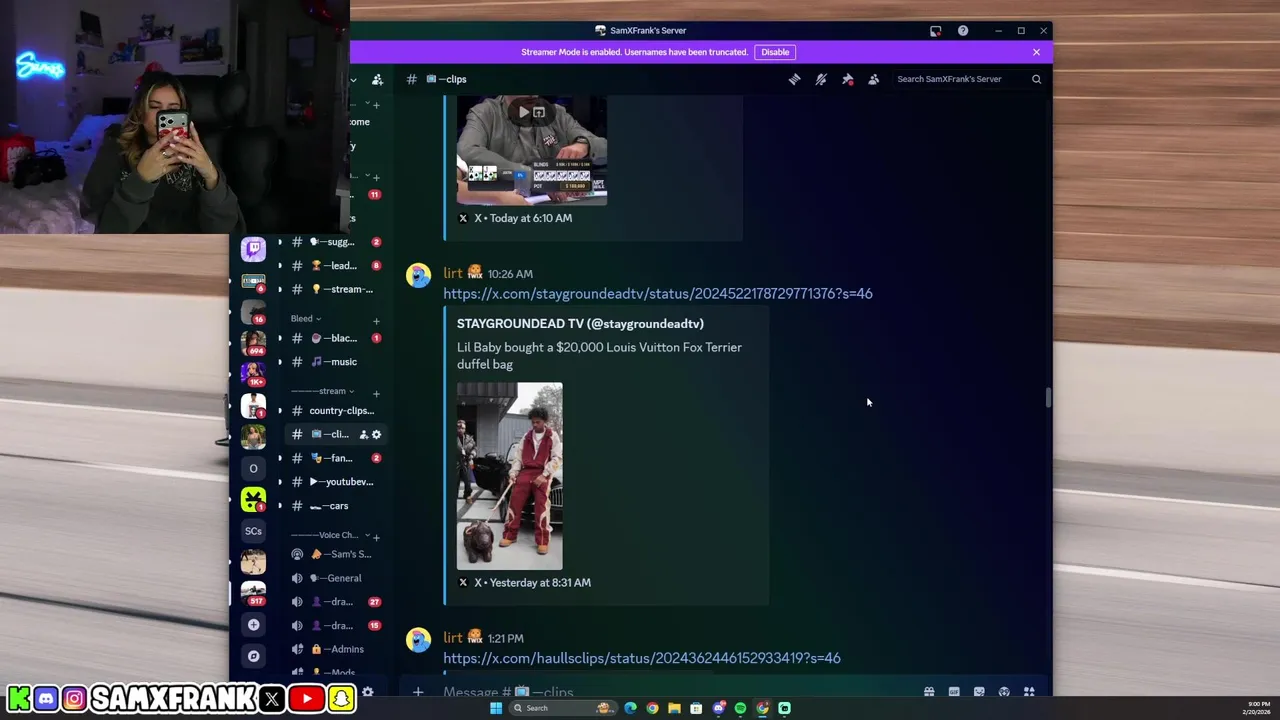Expand the sugg... channel threads arrow
The width and height of the screenshot is (1280, 720).
(280, 242)
